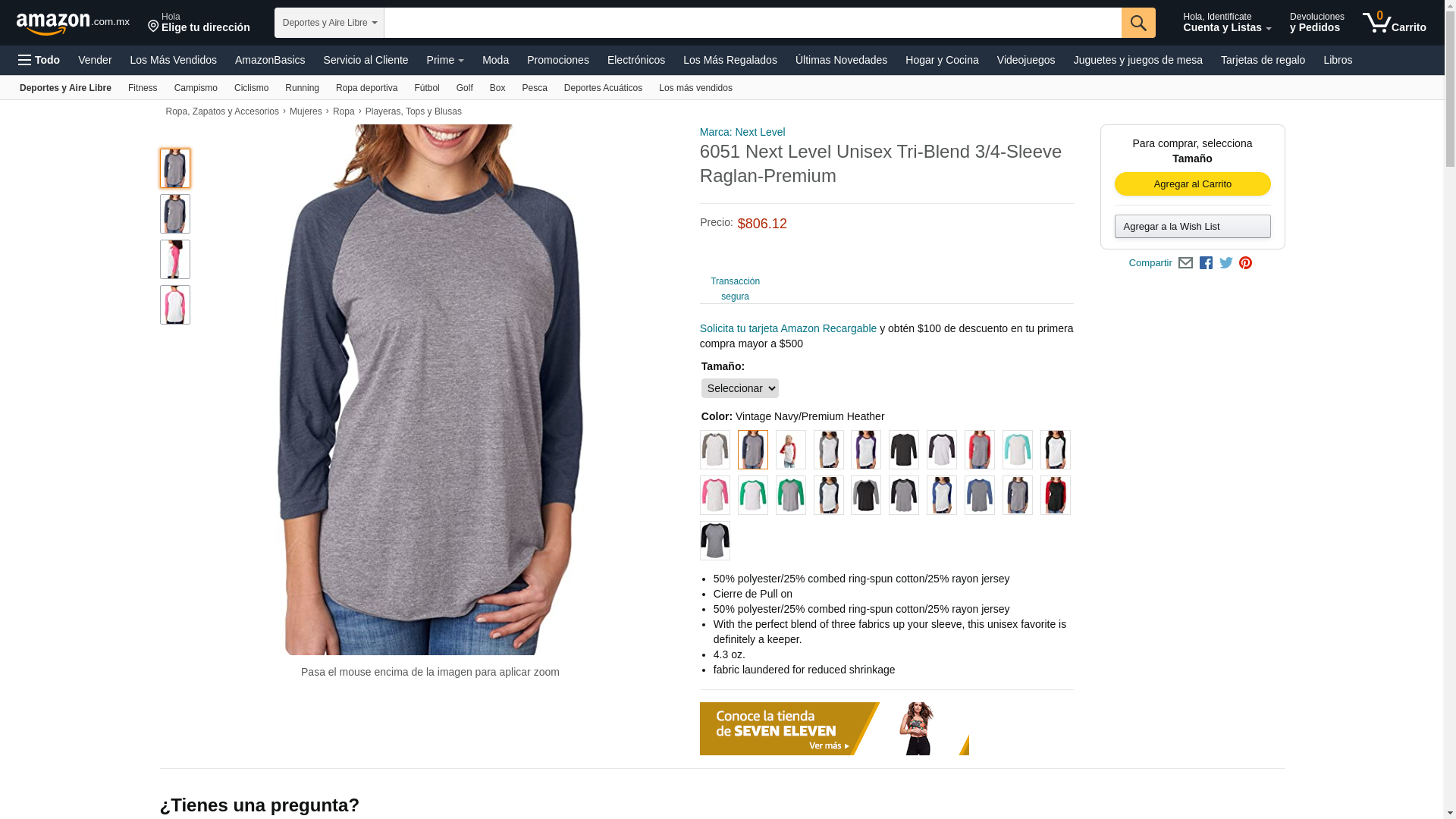Share product via email icon
This screenshot has height=819, width=1456.
pyautogui.click(x=1185, y=263)
